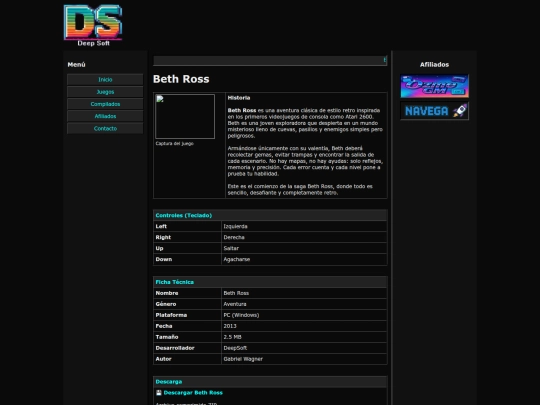Click the Historia heading
The image size is (540, 405).
tap(239, 98)
